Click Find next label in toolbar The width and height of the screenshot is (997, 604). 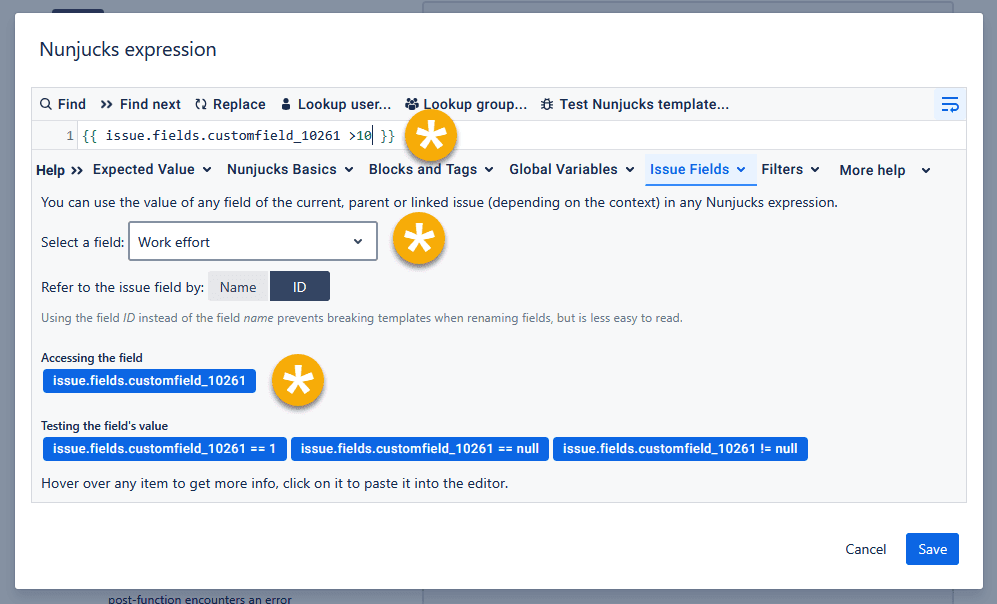point(150,104)
